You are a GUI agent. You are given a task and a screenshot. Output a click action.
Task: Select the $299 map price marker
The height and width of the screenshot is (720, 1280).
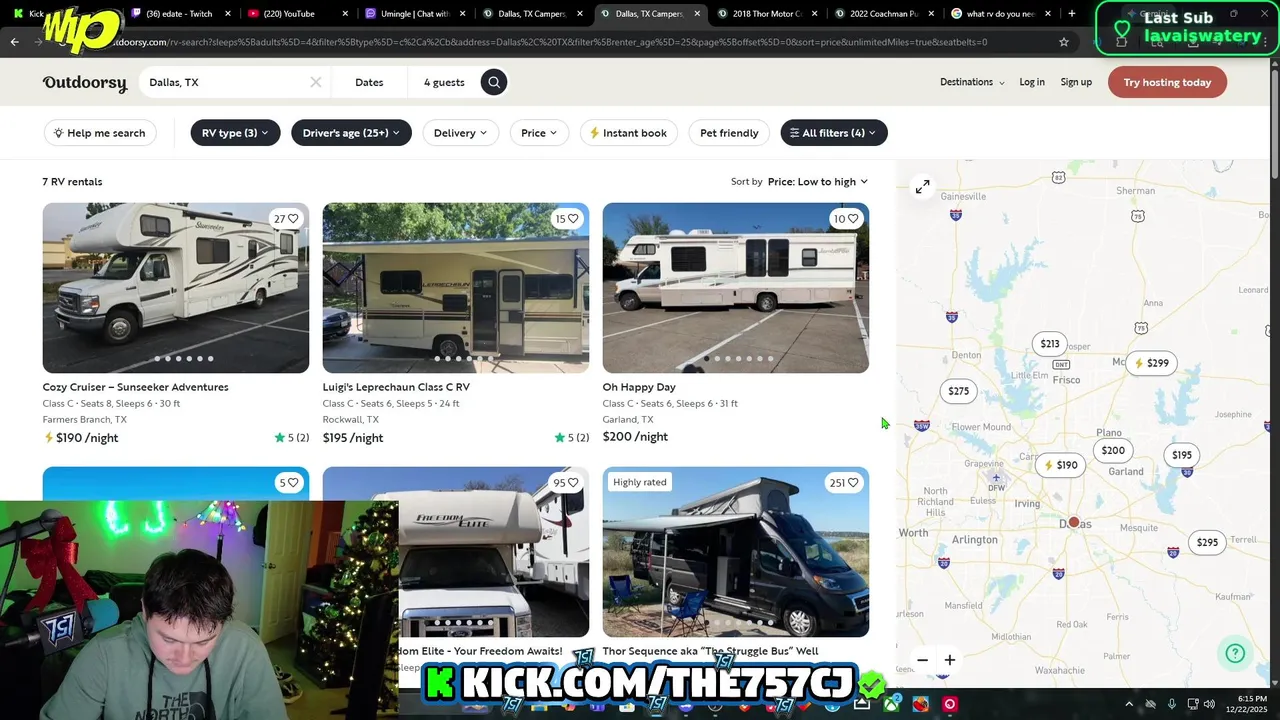pyautogui.click(x=1151, y=363)
